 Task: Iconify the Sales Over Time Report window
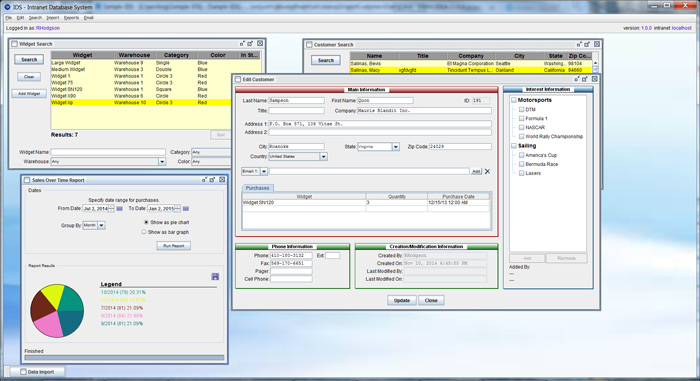click(x=204, y=180)
